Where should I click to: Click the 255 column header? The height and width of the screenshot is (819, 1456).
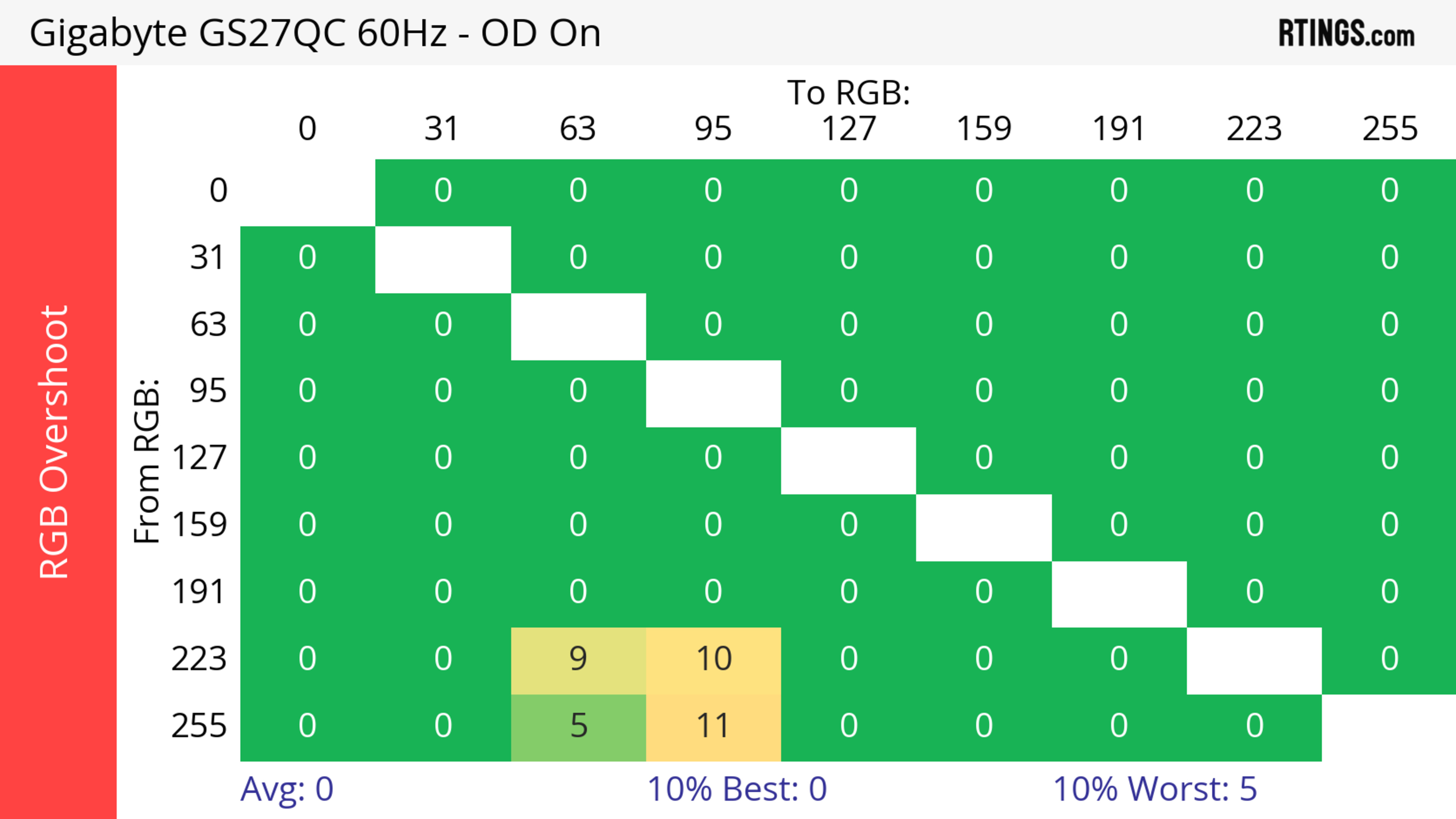pos(1389,129)
